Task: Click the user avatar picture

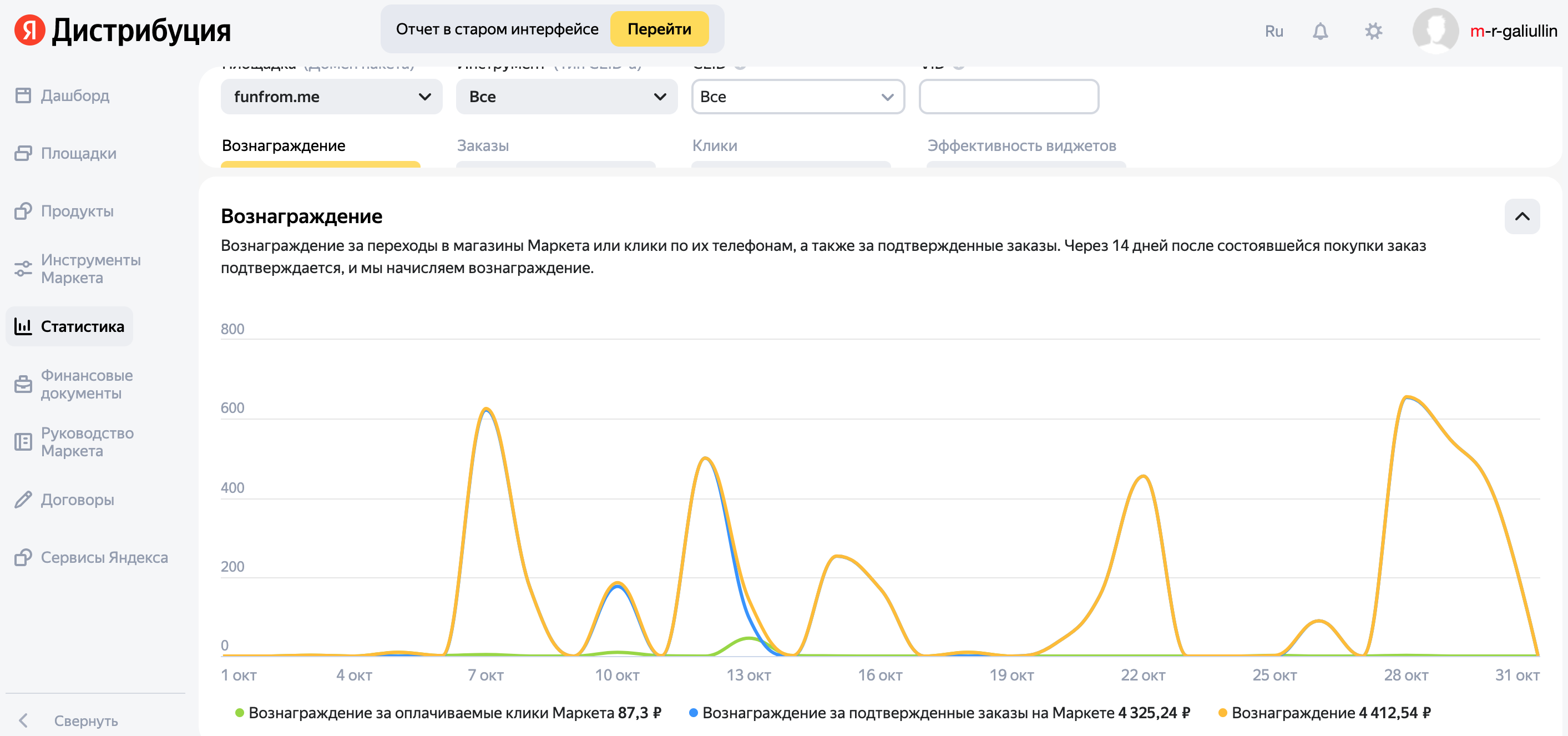Action: [x=1435, y=31]
